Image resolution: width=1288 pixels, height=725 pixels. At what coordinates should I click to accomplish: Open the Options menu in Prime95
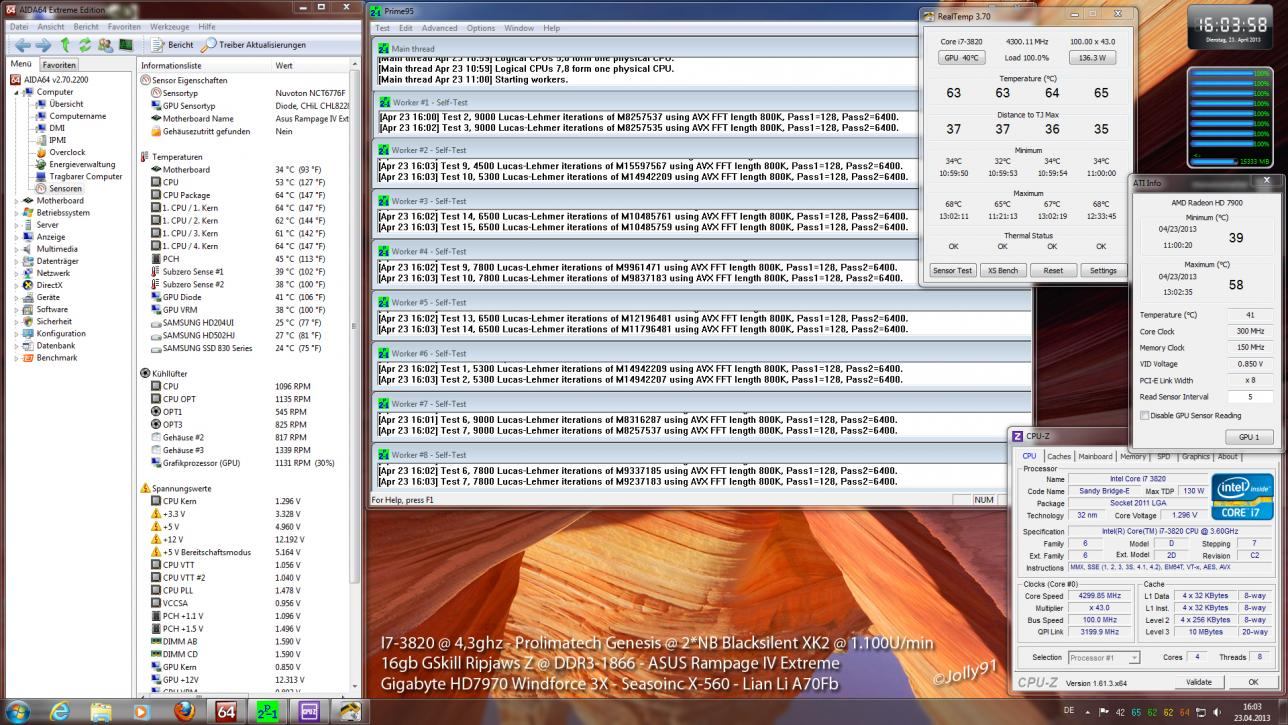(480, 28)
